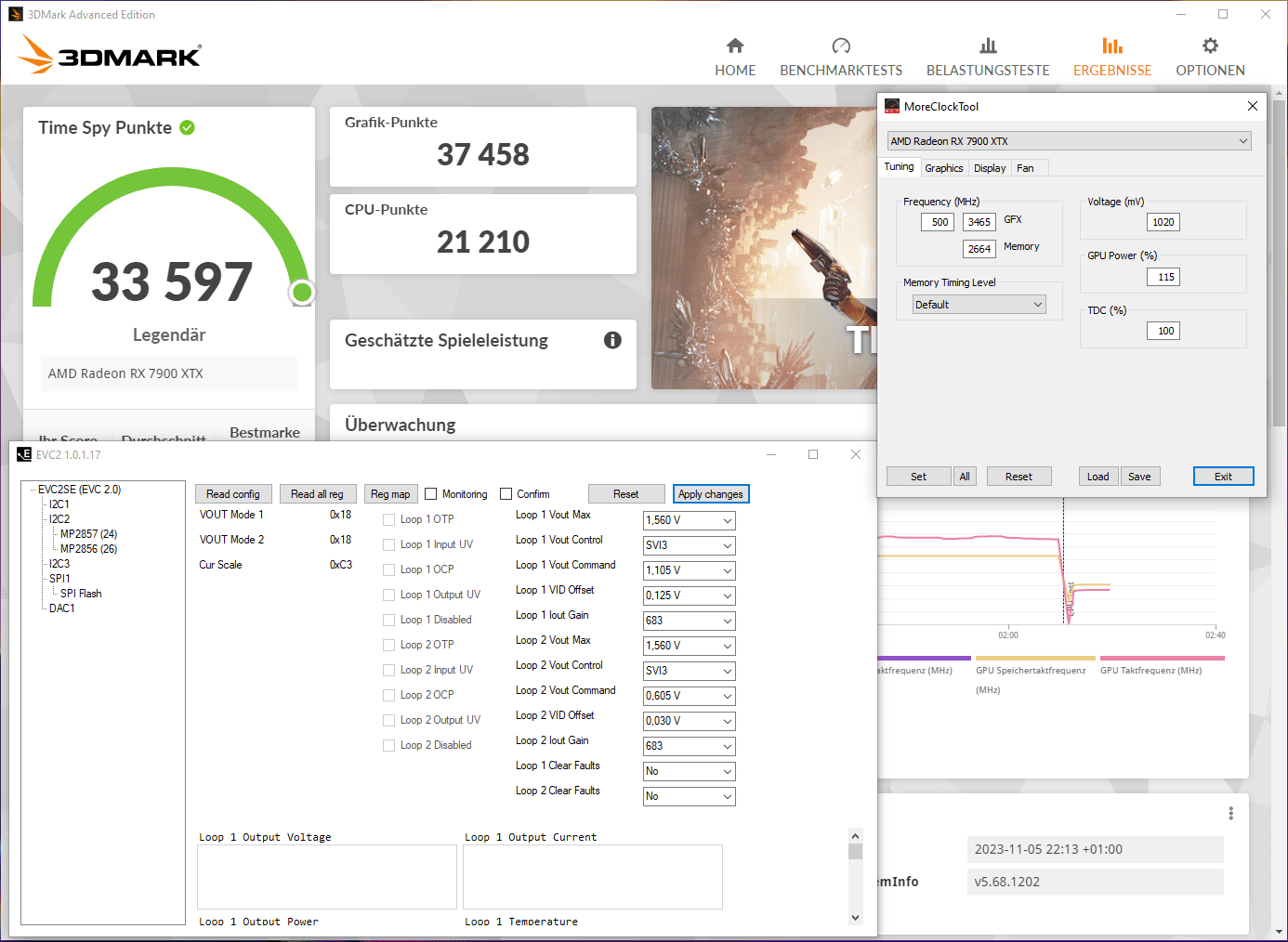This screenshot has width=1288, height=942.
Task: Open the Home navigation icon
Action: pos(735,46)
